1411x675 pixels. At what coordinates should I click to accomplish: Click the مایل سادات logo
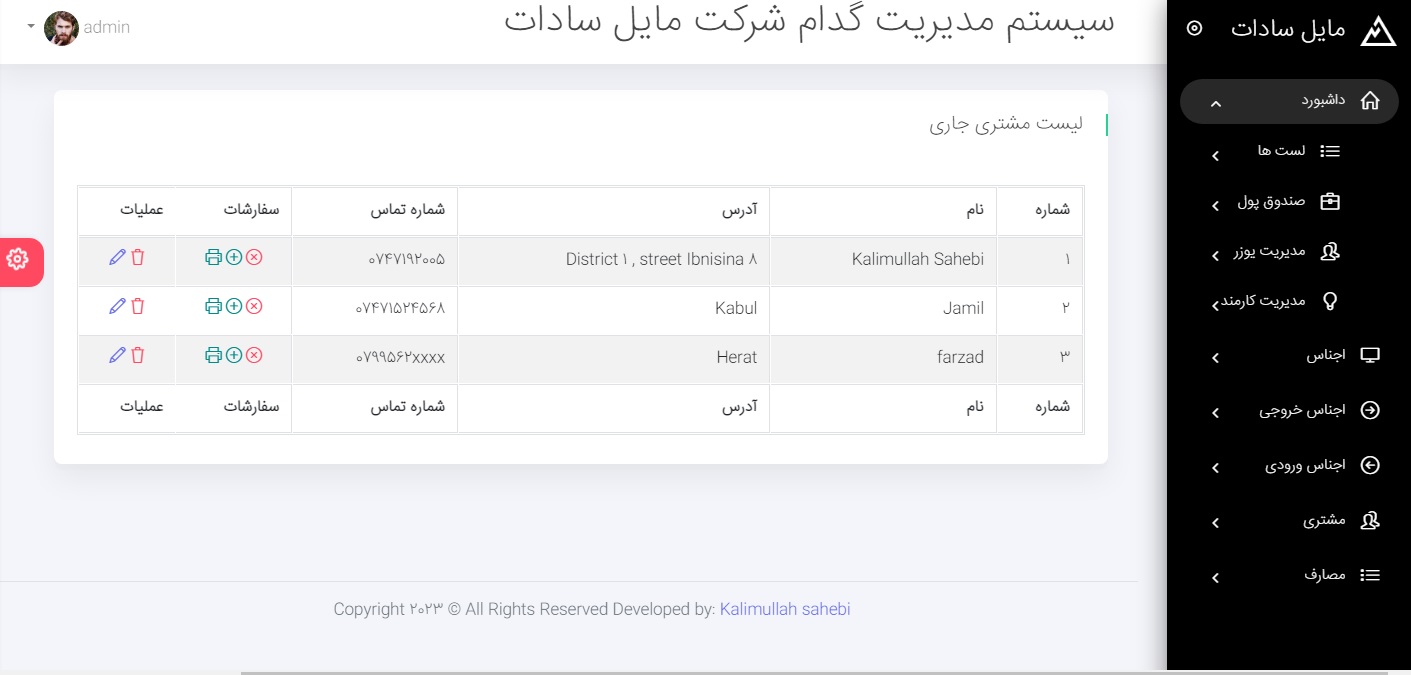tap(1378, 30)
